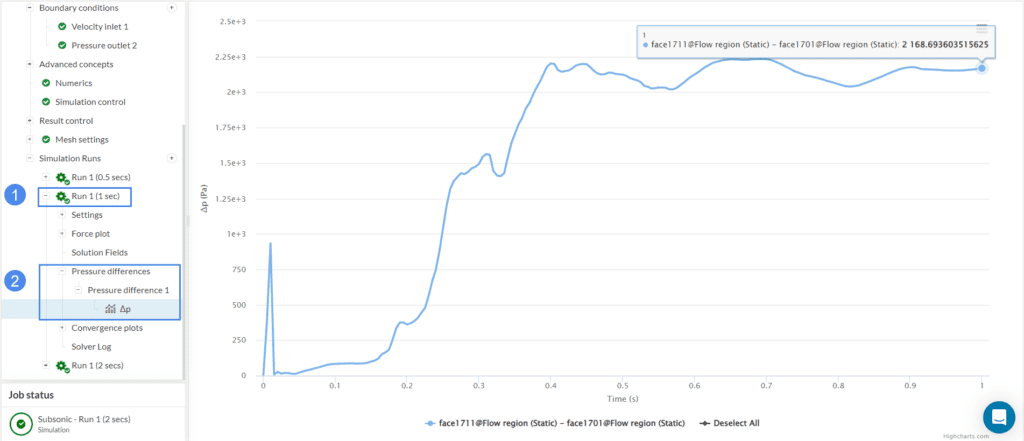This screenshot has width=1024, height=441.
Task: Click the Run 1 (2 secs) gear icon
Action: (x=62, y=366)
